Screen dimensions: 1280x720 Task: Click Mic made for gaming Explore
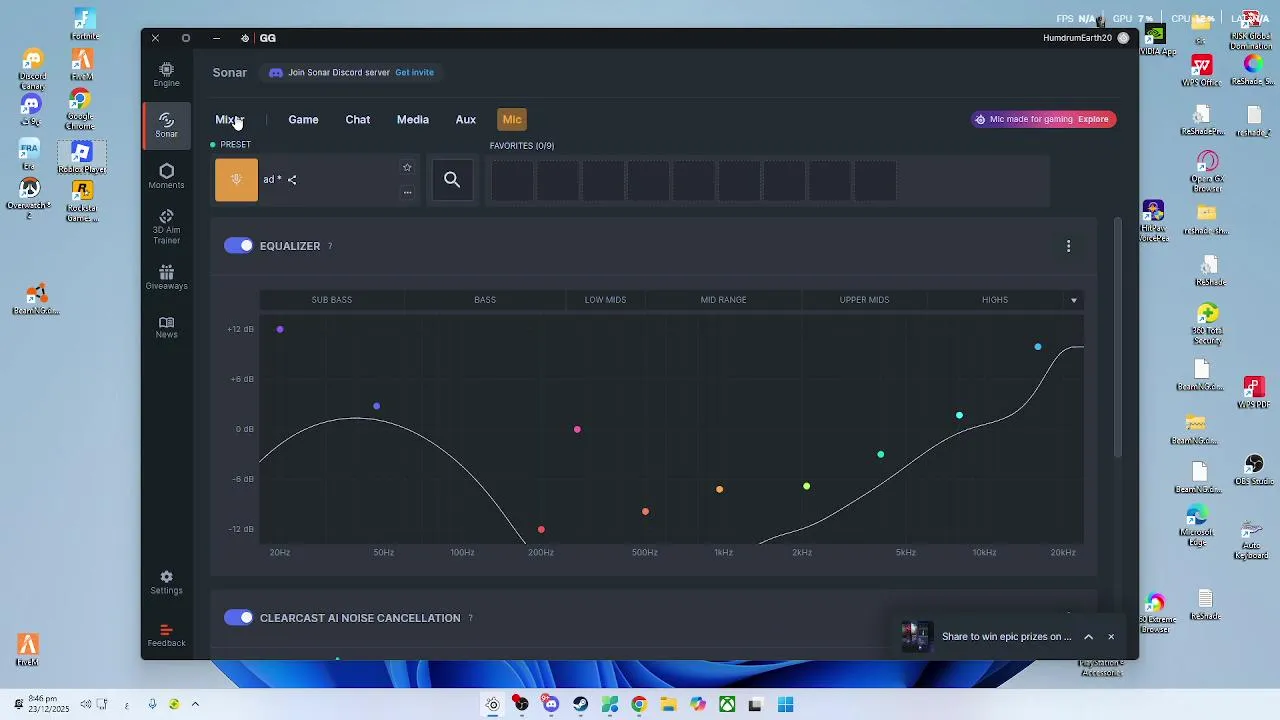point(1043,119)
